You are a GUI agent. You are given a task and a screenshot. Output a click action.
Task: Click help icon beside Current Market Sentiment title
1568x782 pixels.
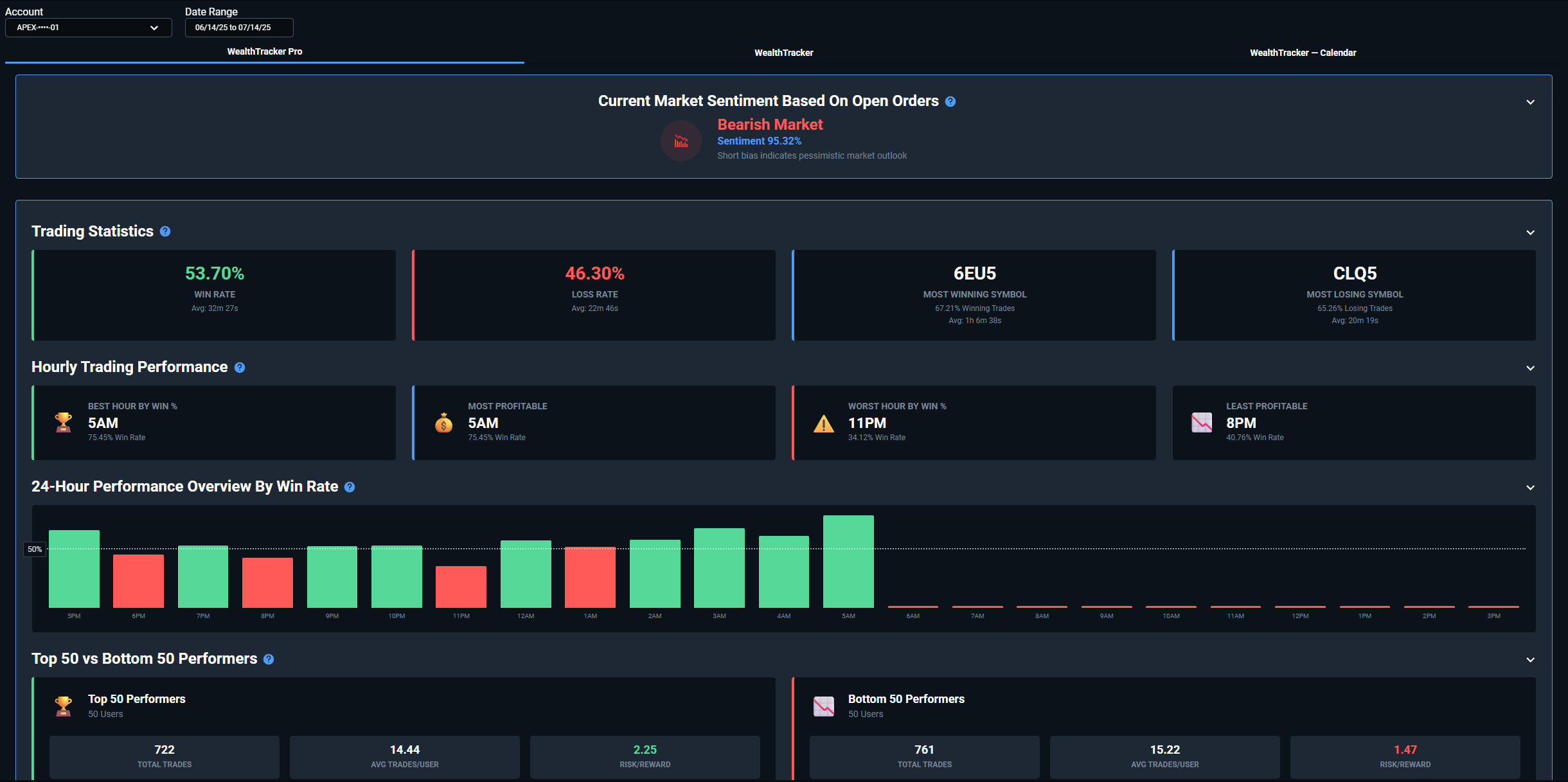pyautogui.click(x=950, y=102)
